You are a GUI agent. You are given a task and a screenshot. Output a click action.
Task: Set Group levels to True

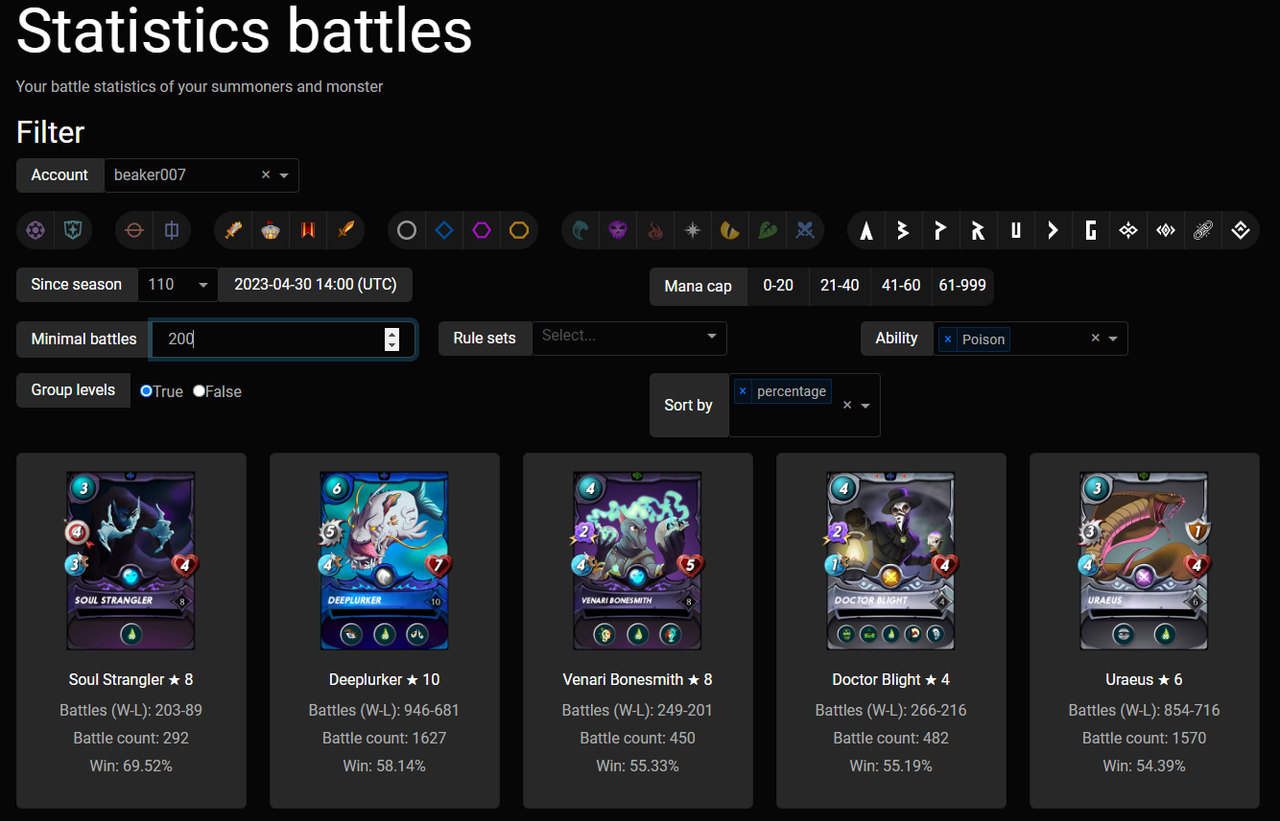(146, 391)
